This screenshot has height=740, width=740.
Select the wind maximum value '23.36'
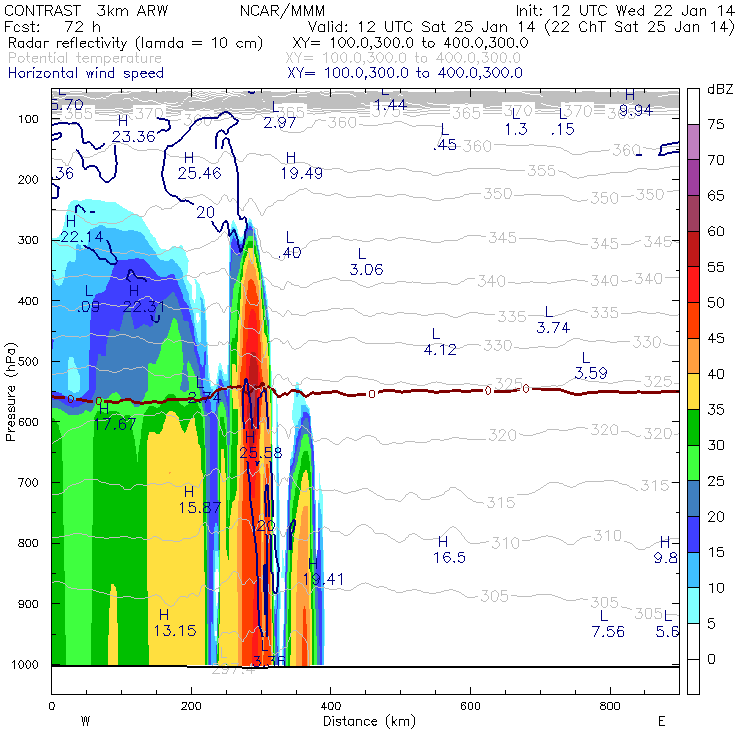pos(134,137)
